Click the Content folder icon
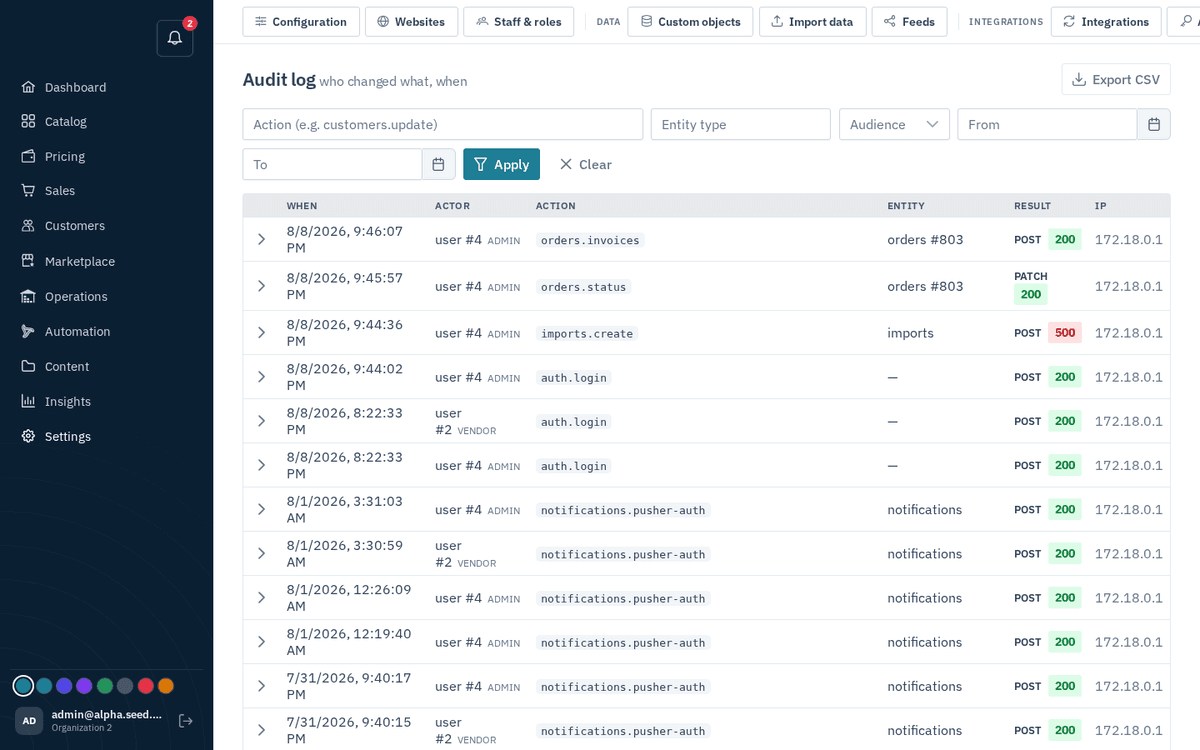The image size is (1200, 750). tap(28, 366)
